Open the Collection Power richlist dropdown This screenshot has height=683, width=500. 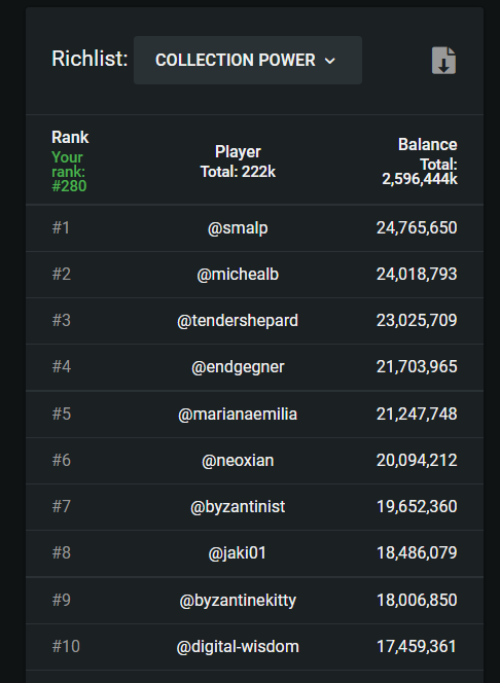point(247,60)
